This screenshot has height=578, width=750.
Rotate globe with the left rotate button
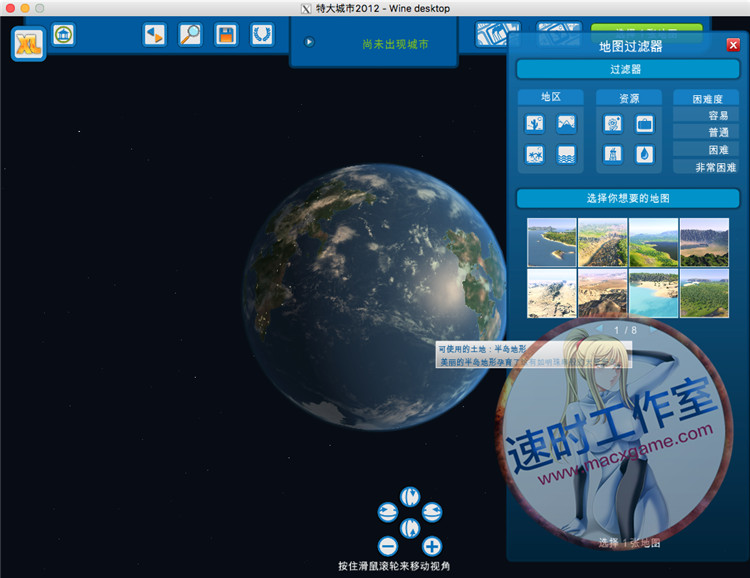387,512
